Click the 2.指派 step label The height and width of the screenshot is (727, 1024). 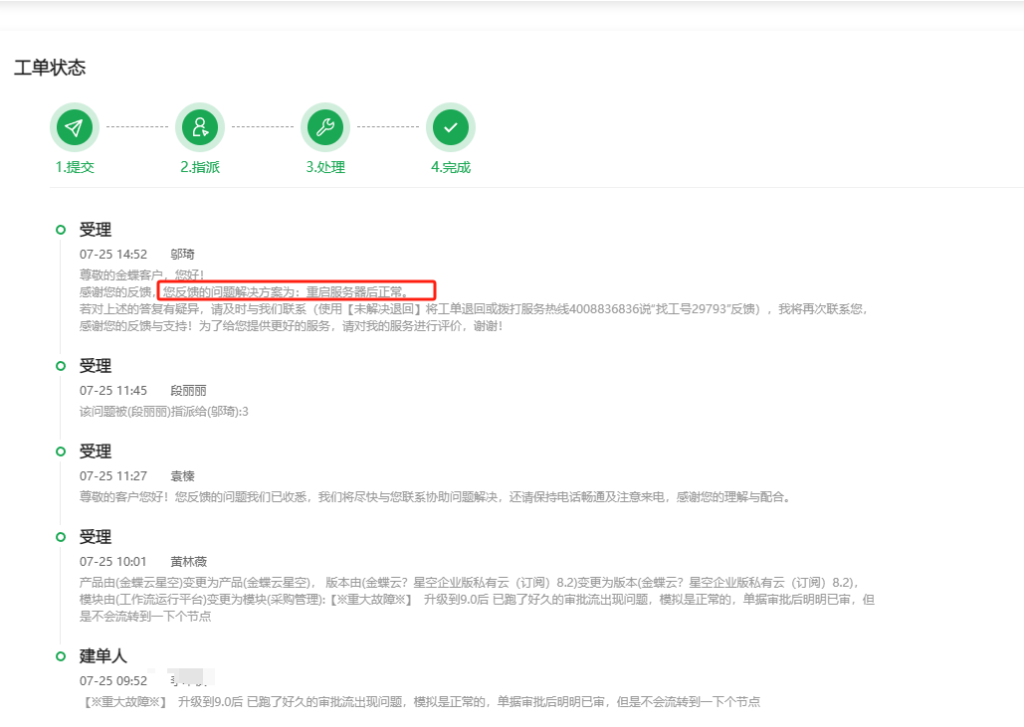click(x=199, y=167)
